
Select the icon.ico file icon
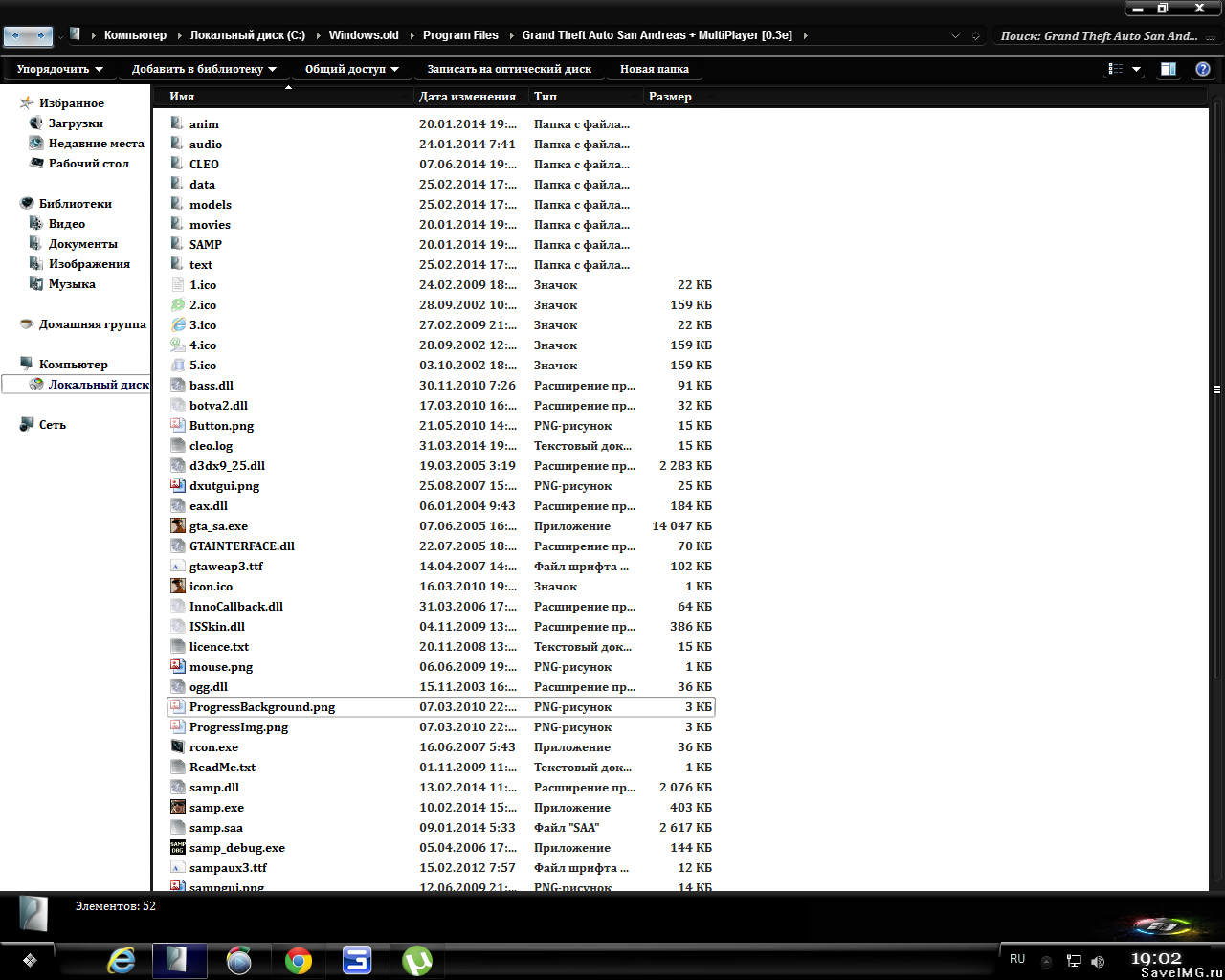(x=178, y=586)
